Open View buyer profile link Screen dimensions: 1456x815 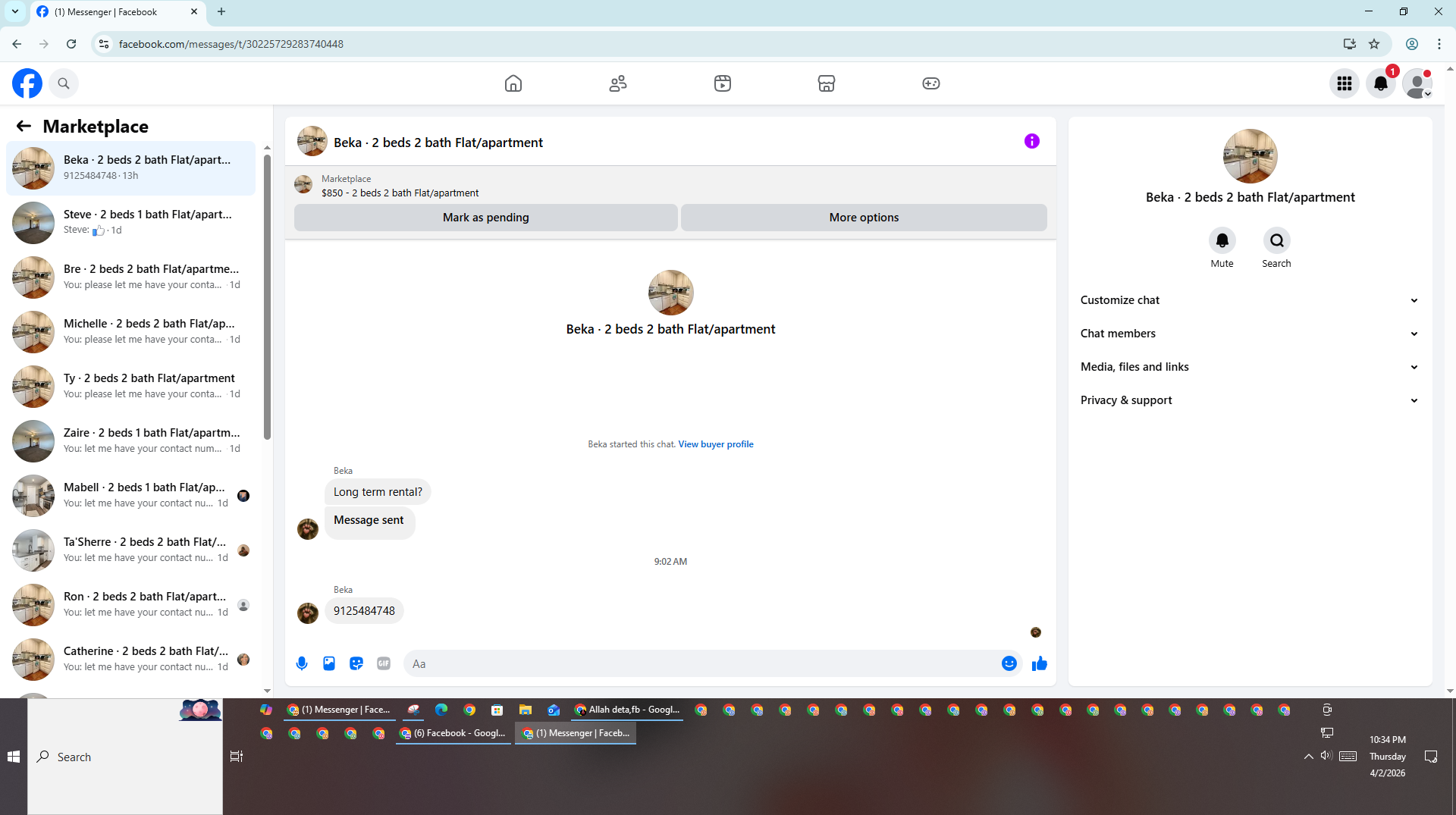coord(716,444)
